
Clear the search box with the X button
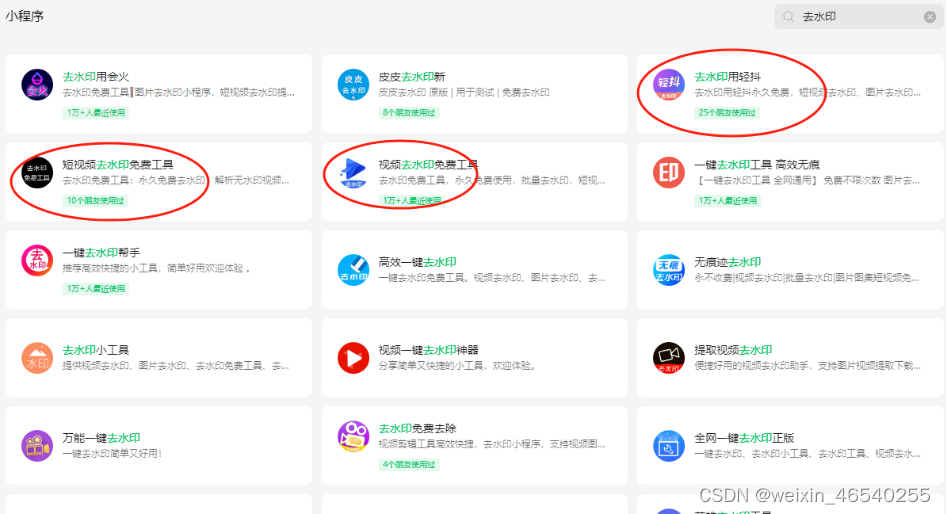click(930, 17)
